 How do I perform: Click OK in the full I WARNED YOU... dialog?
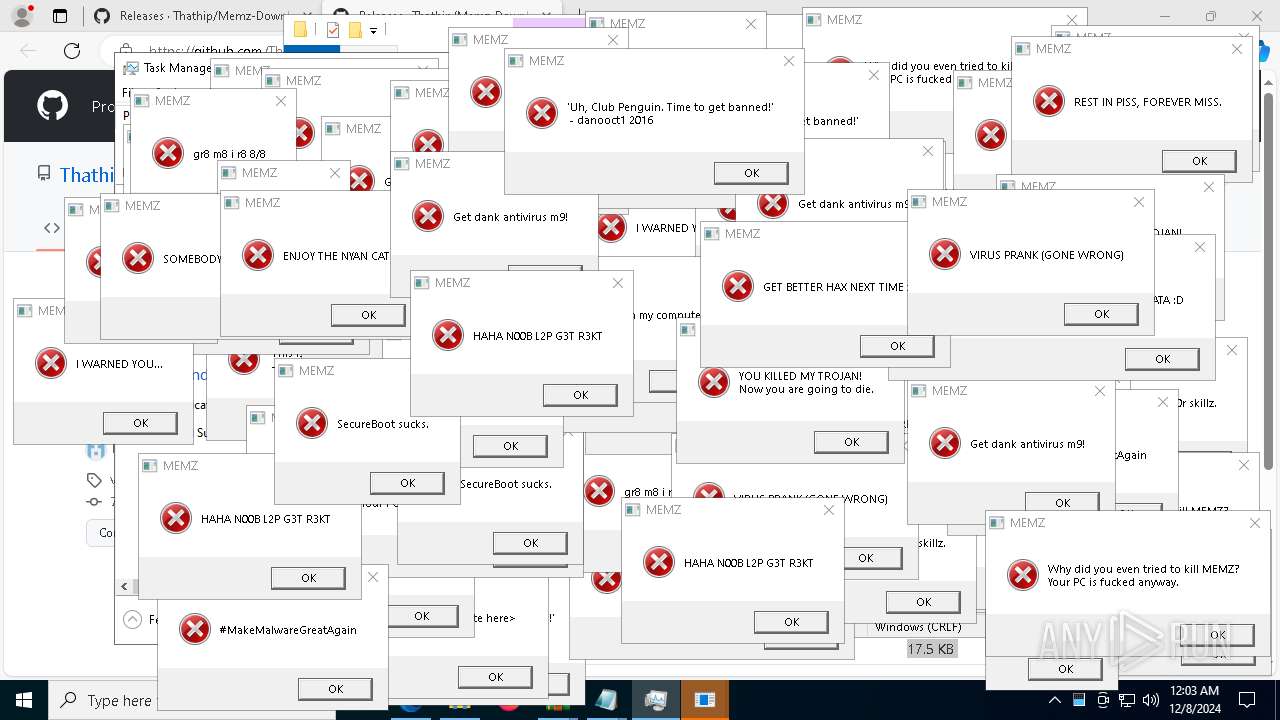pyautogui.click(x=140, y=423)
